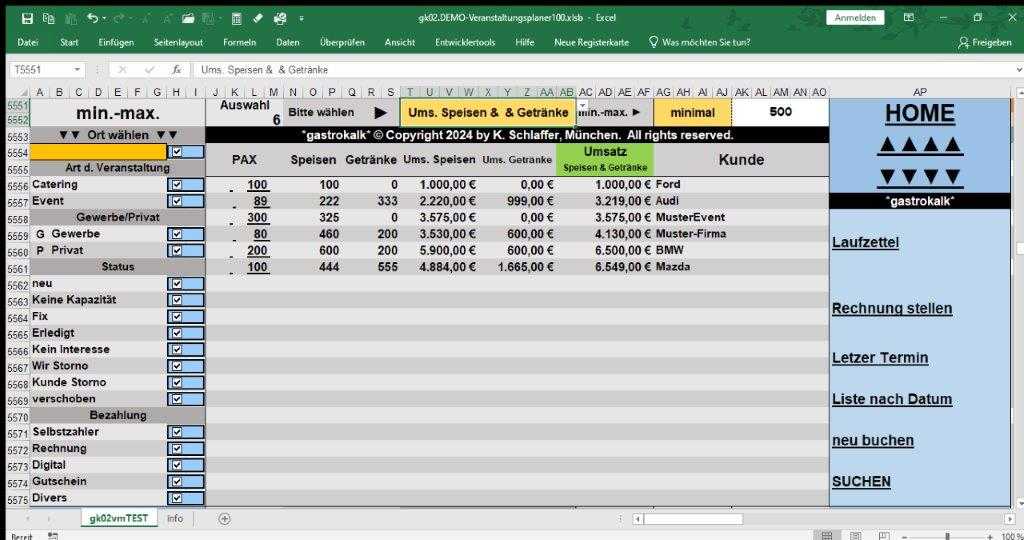Screen dimensions: 1024x540
Task: Open the Name Box dropdown arrow
Action: tap(78, 70)
